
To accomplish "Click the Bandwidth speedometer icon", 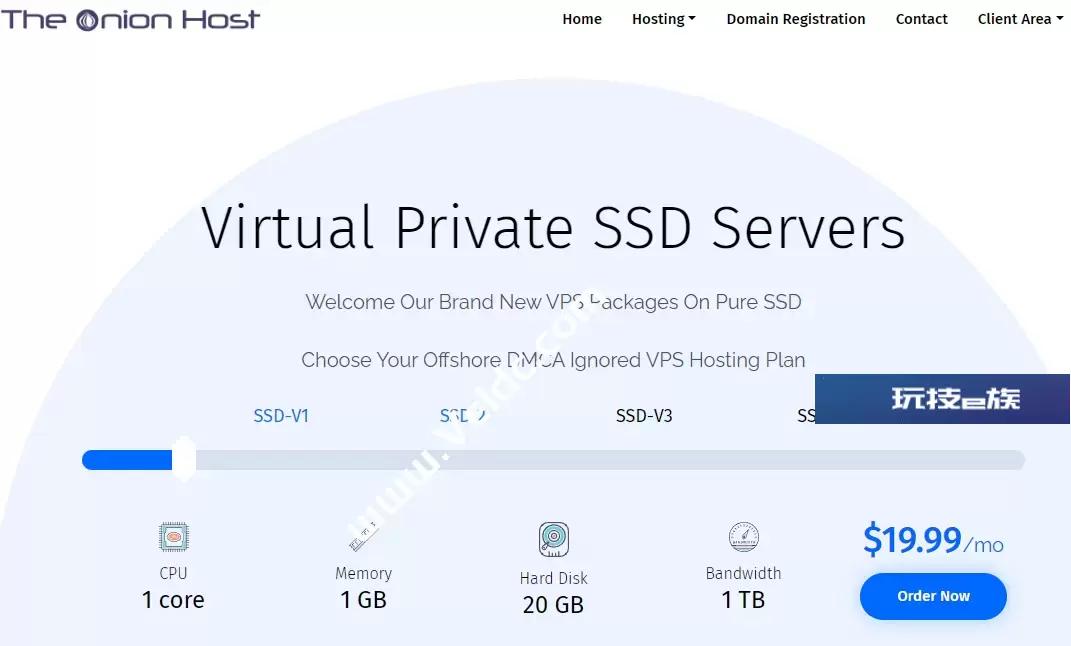I will click(x=743, y=538).
